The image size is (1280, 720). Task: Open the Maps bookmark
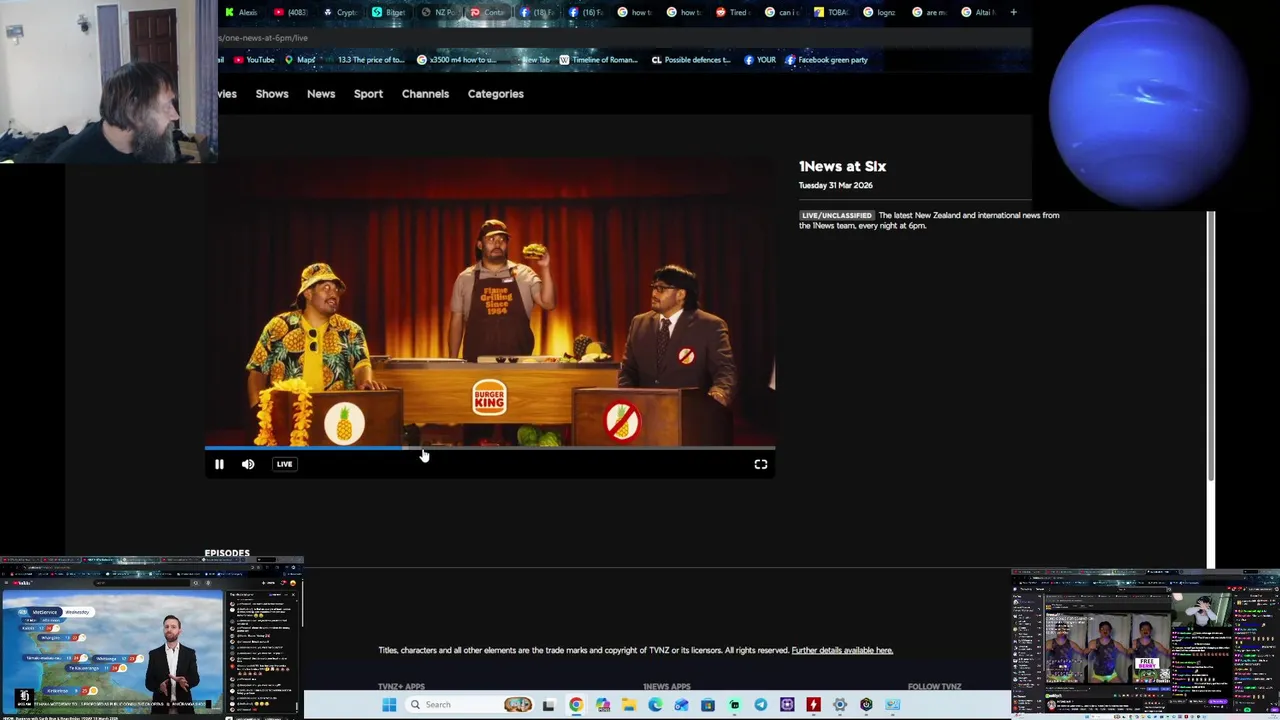[x=300, y=60]
